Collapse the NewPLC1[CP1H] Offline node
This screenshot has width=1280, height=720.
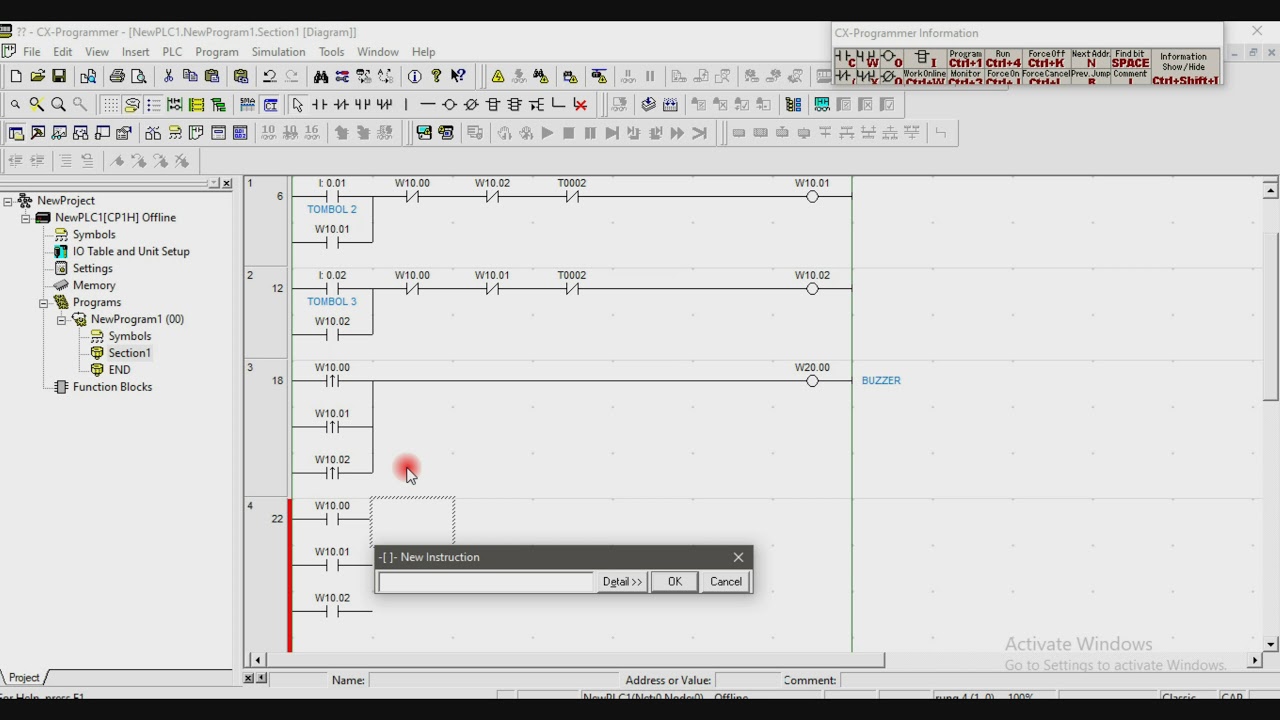coord(26,218)
